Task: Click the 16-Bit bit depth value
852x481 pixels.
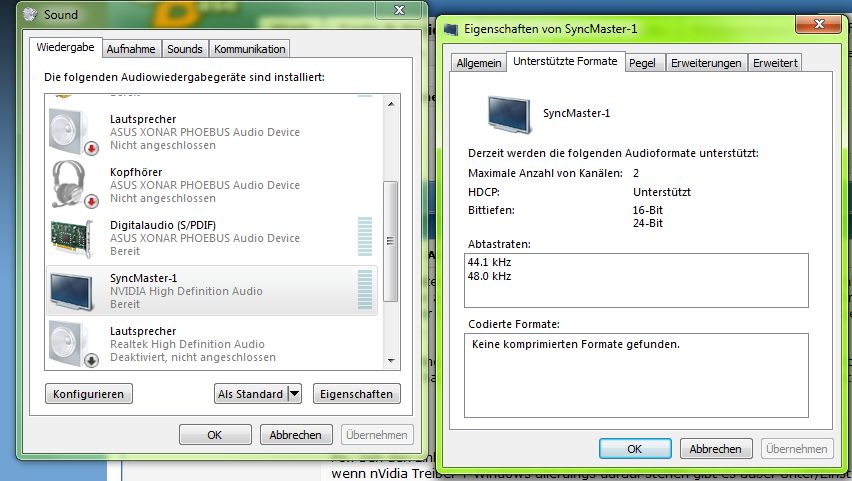Action: point(648,210)
